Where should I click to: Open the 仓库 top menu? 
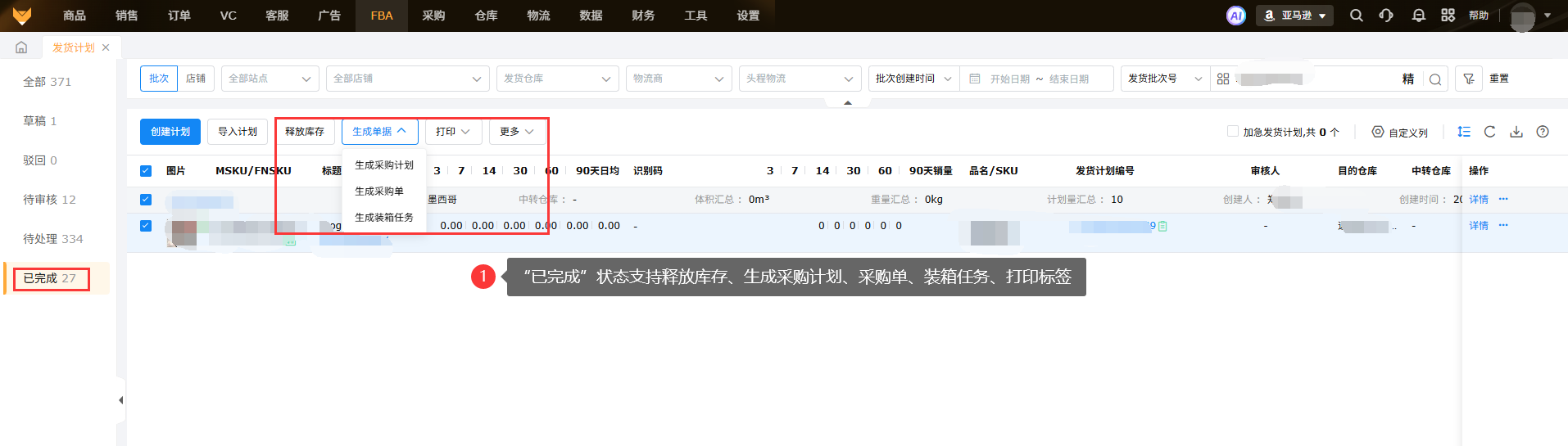pyautogui.click(x=486, y=16)
